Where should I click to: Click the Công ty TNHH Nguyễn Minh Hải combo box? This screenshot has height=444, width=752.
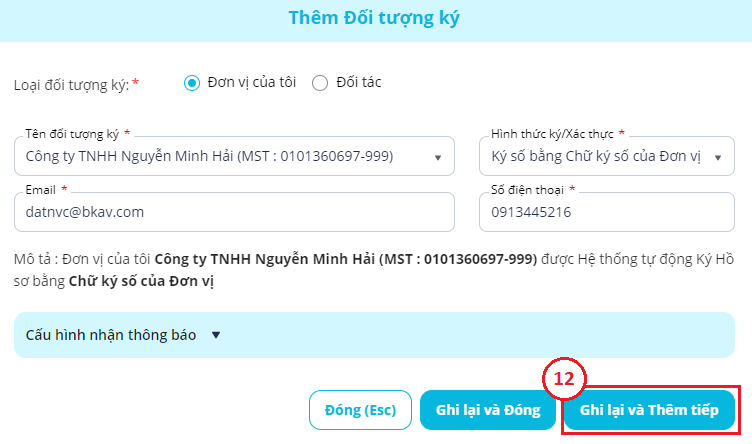[220, 156]
